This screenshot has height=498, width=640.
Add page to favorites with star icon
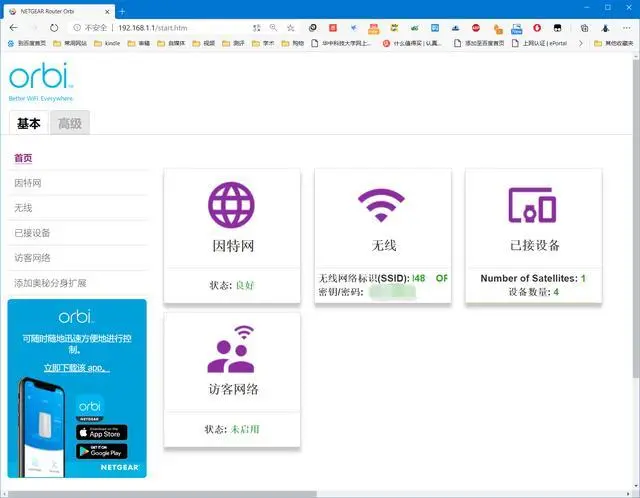[291, 28]
